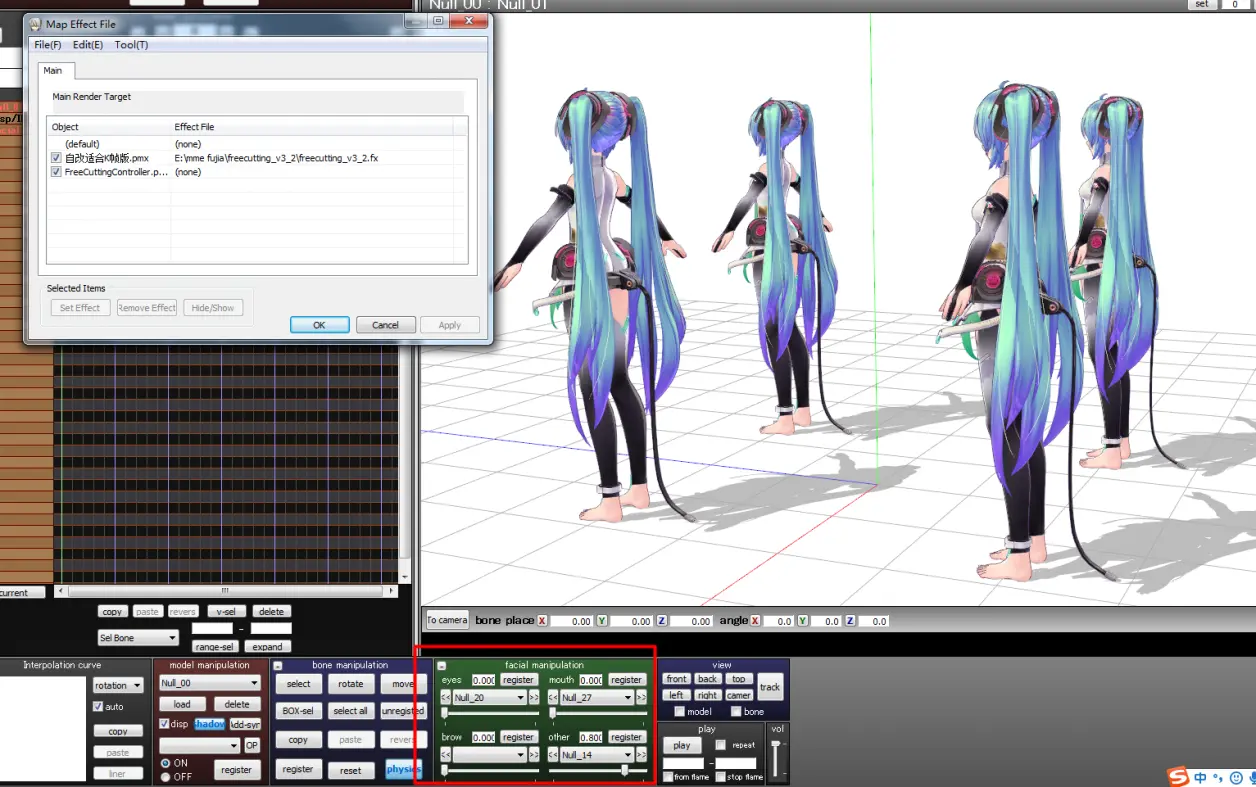Viewport: 1256px width, 787px height.
Task: Toggle the disp model display checkbox
Action: 165,724
